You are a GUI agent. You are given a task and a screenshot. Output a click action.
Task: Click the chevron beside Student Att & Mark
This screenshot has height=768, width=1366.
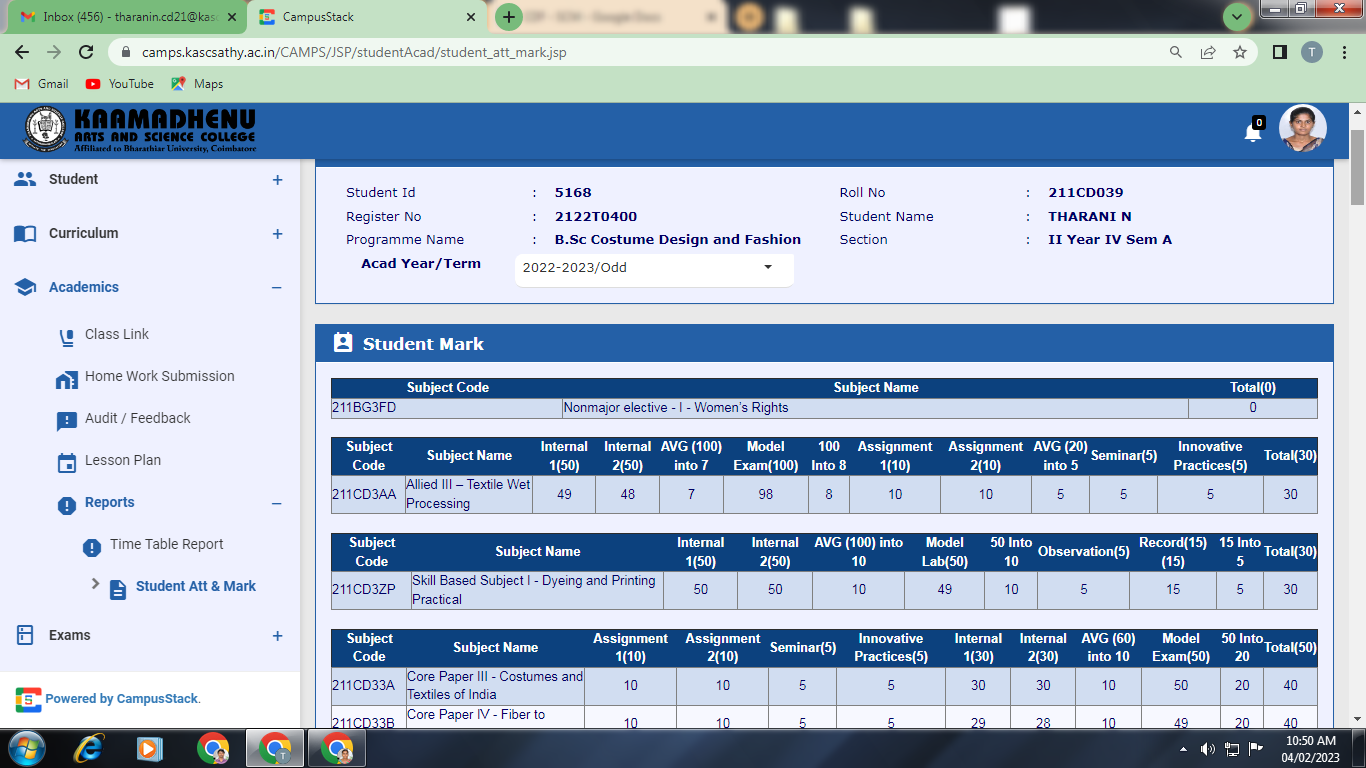pos(96,583)
